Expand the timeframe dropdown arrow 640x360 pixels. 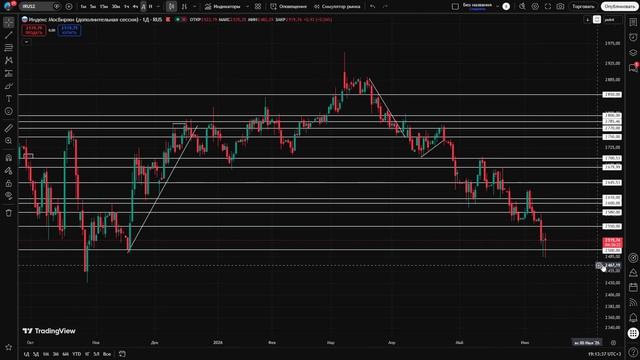click(x=158, y=7)
